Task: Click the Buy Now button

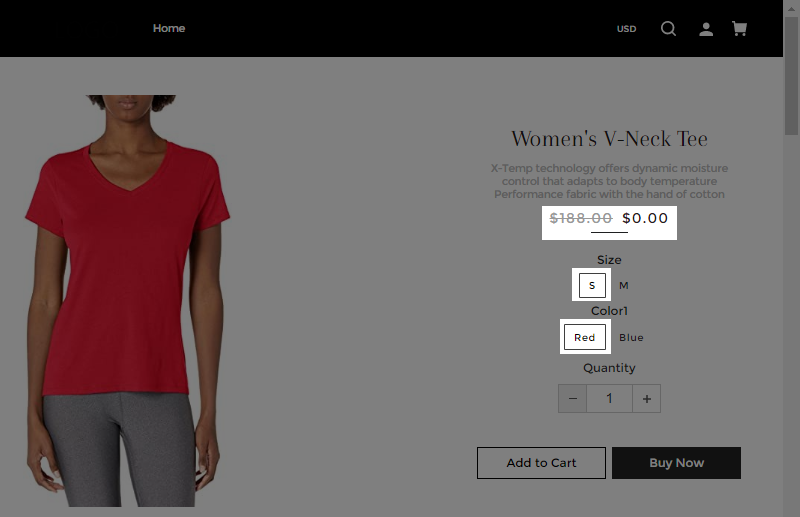Action: tap(677, 463)
